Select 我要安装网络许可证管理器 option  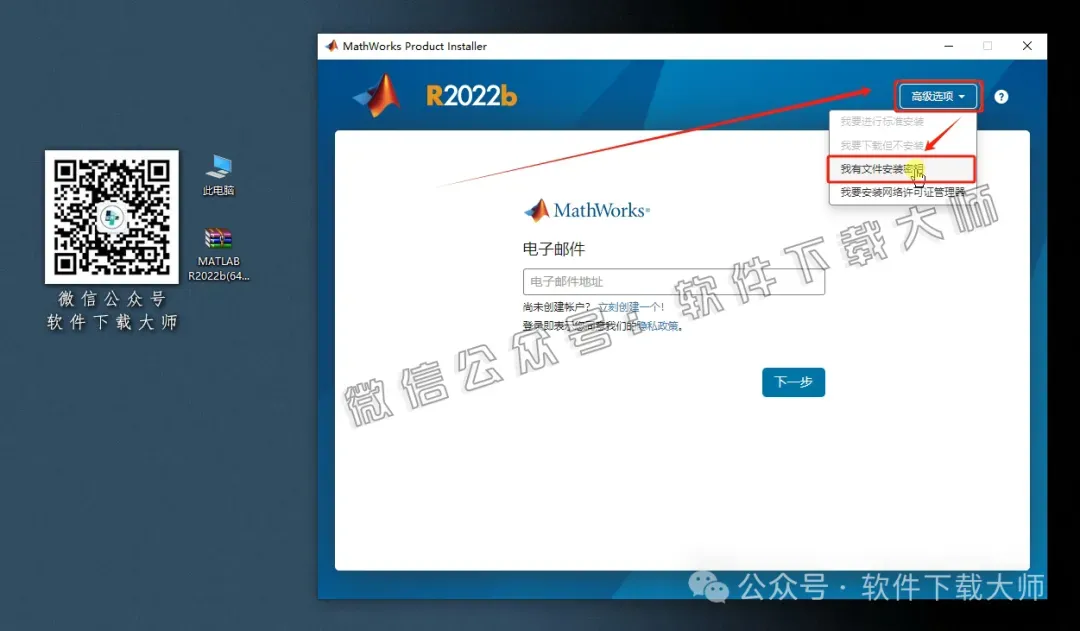(902, 192)
